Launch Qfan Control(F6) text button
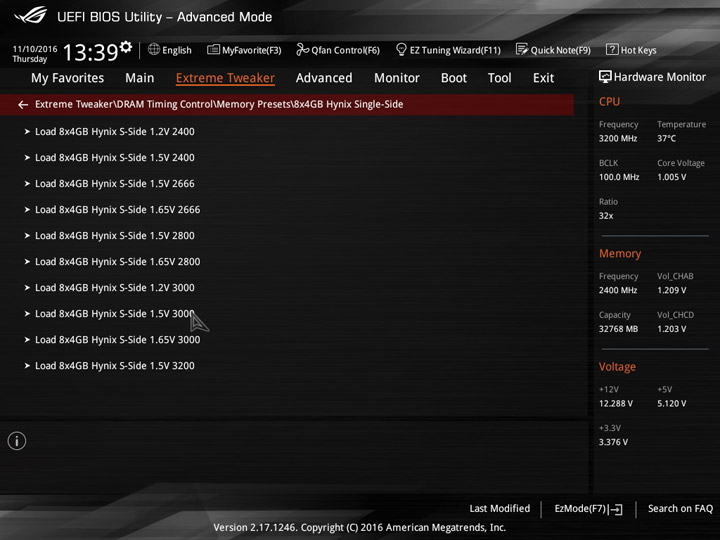 point(345,50)
